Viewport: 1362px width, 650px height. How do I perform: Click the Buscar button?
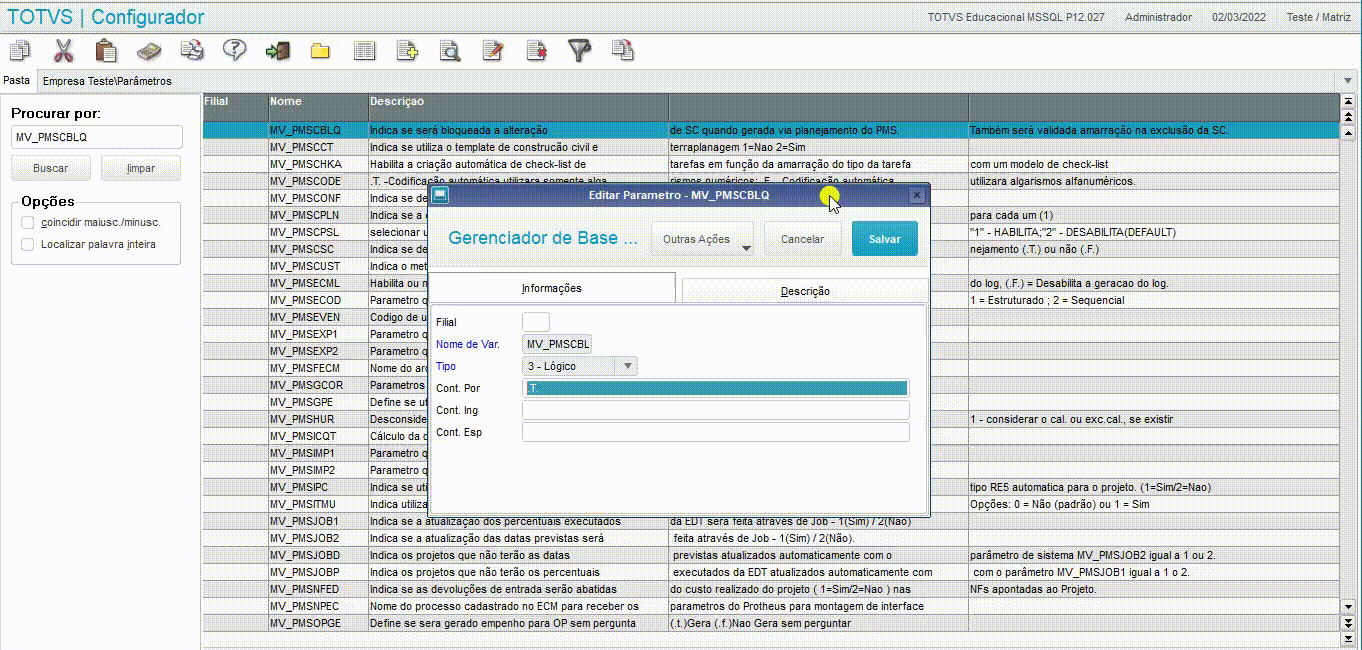(51, 168)
